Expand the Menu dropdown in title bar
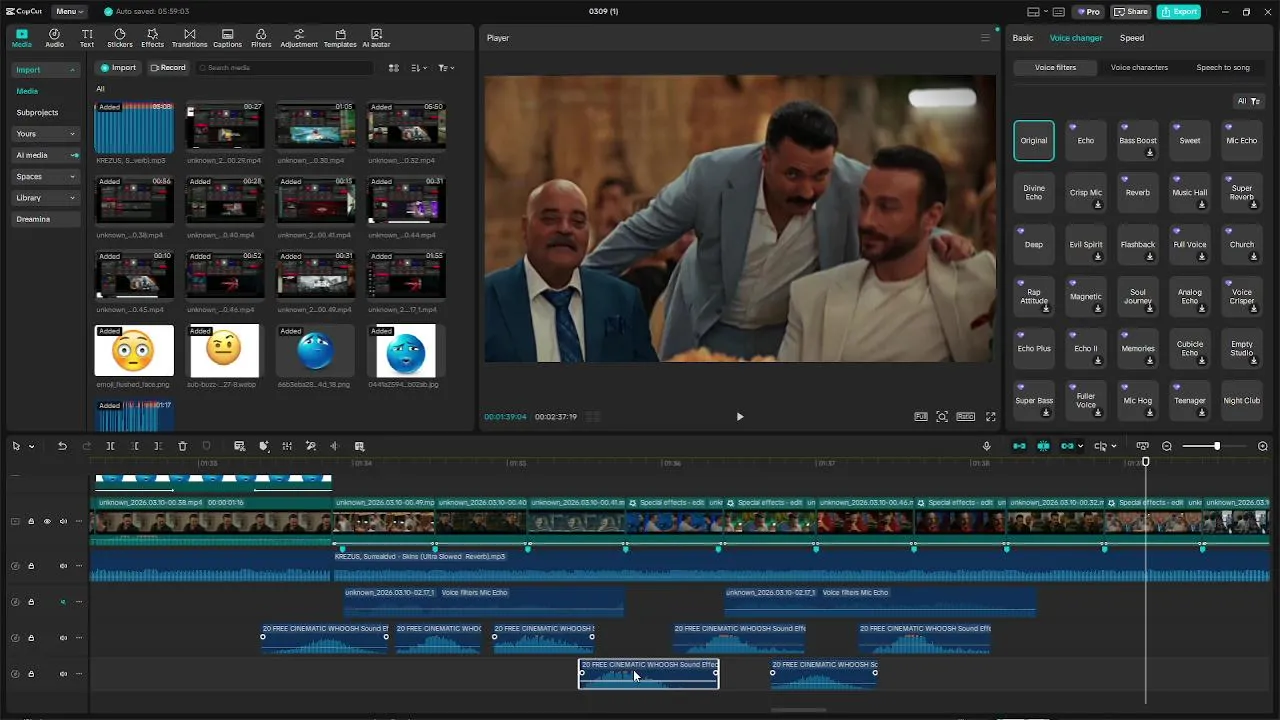Viewport: 1280px width, 720px height. click(69, 11)
